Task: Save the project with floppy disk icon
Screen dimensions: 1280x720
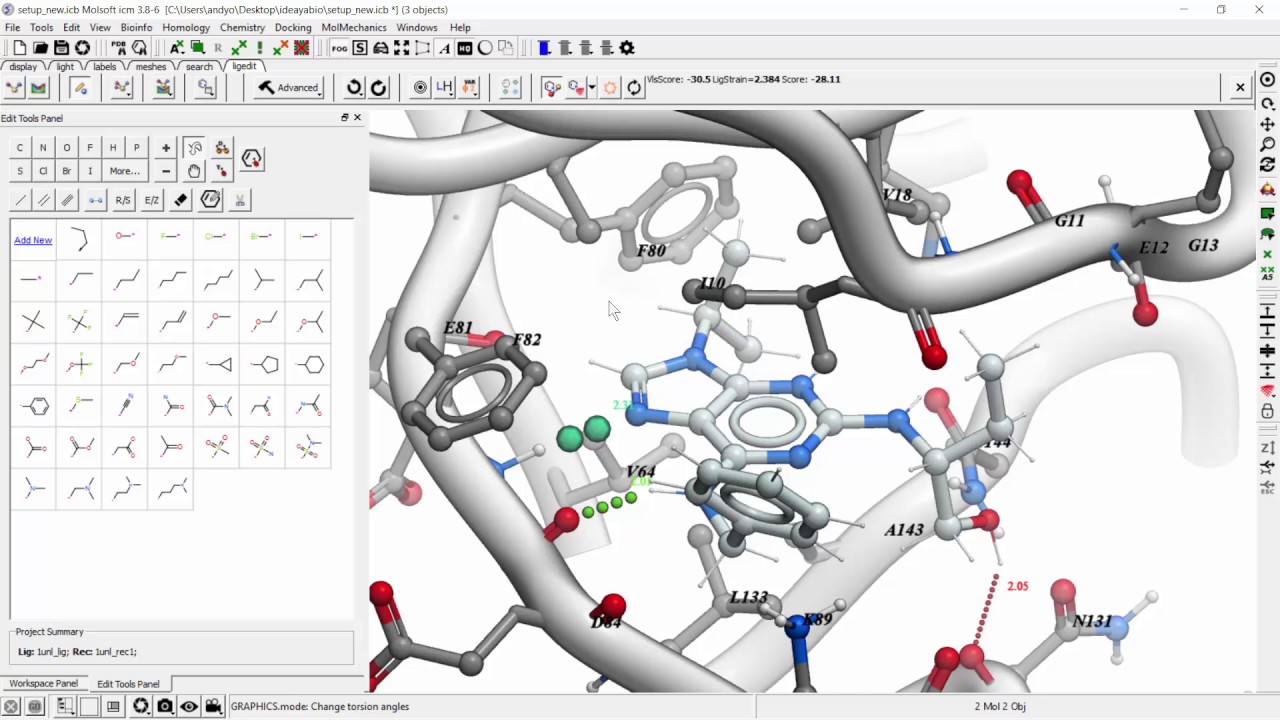Action: click(61, 48)
